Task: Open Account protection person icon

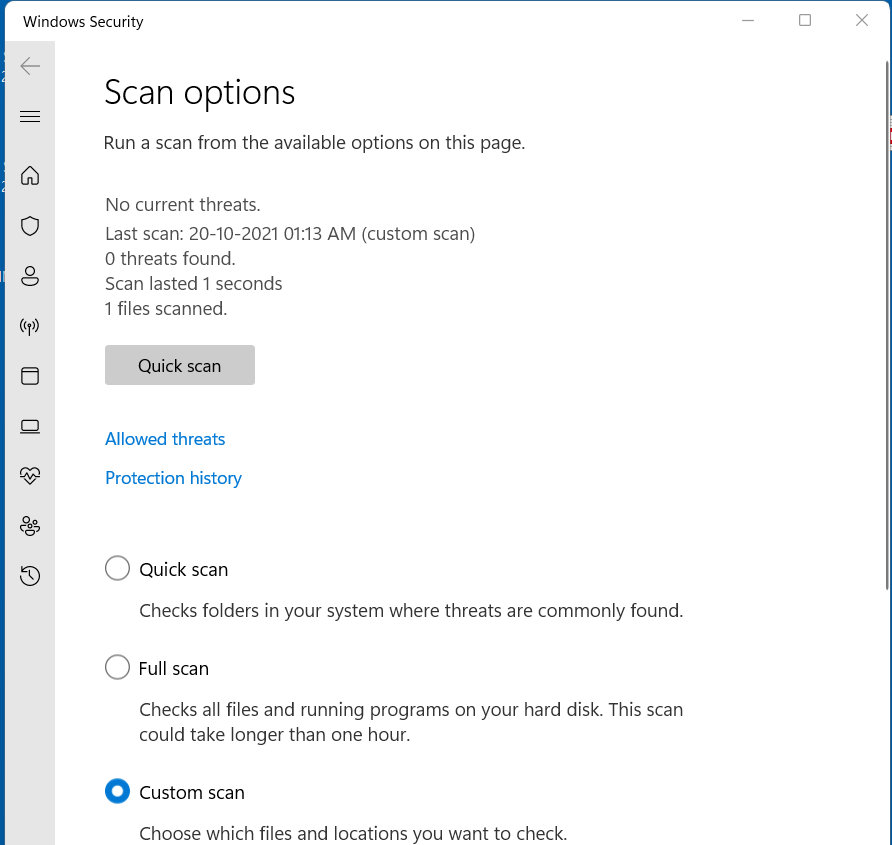Action: [x=30, y=276]
